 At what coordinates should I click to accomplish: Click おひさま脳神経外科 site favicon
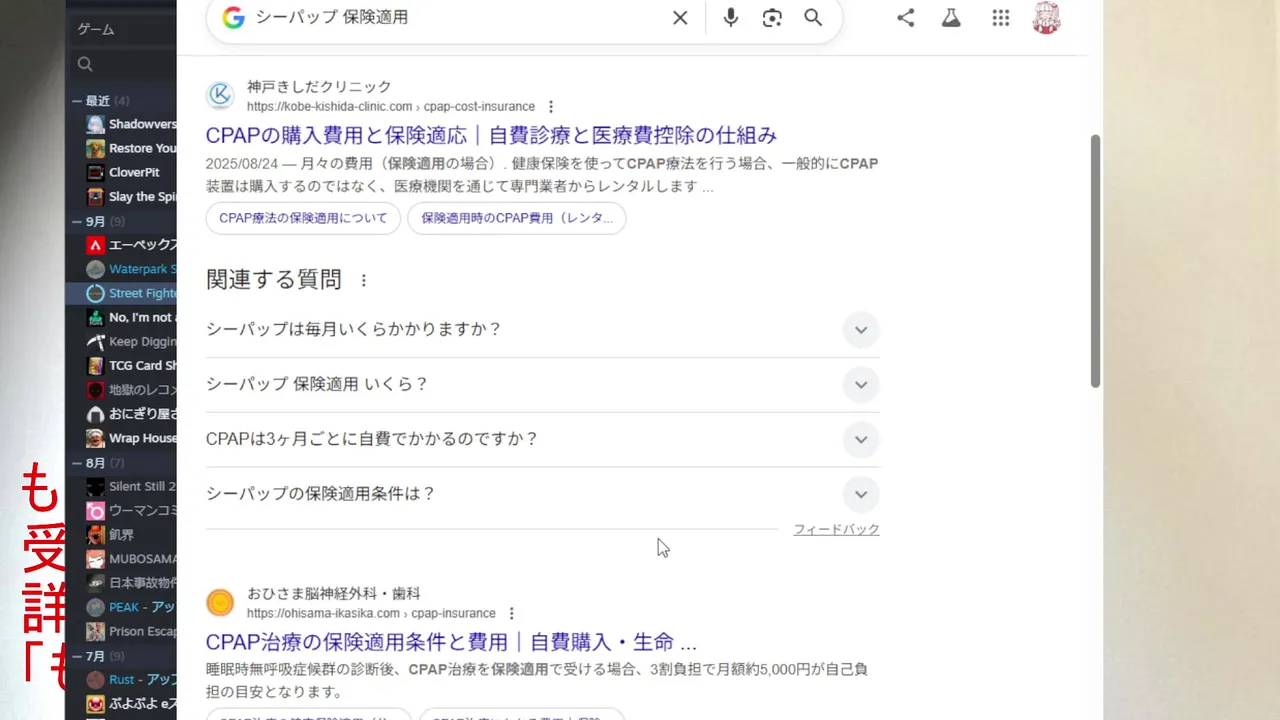tap(220, 603)
